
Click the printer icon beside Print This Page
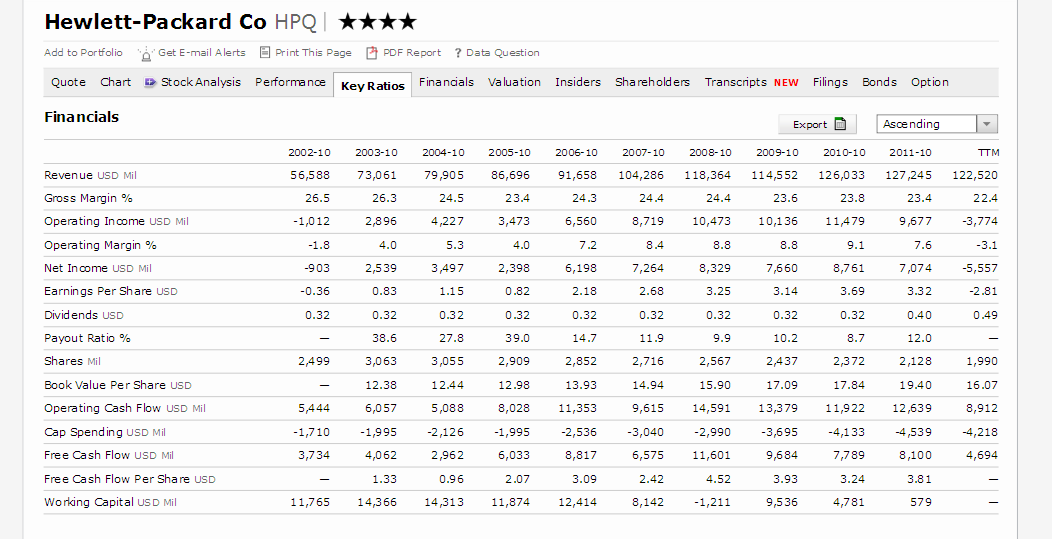[x=265, y=52]
